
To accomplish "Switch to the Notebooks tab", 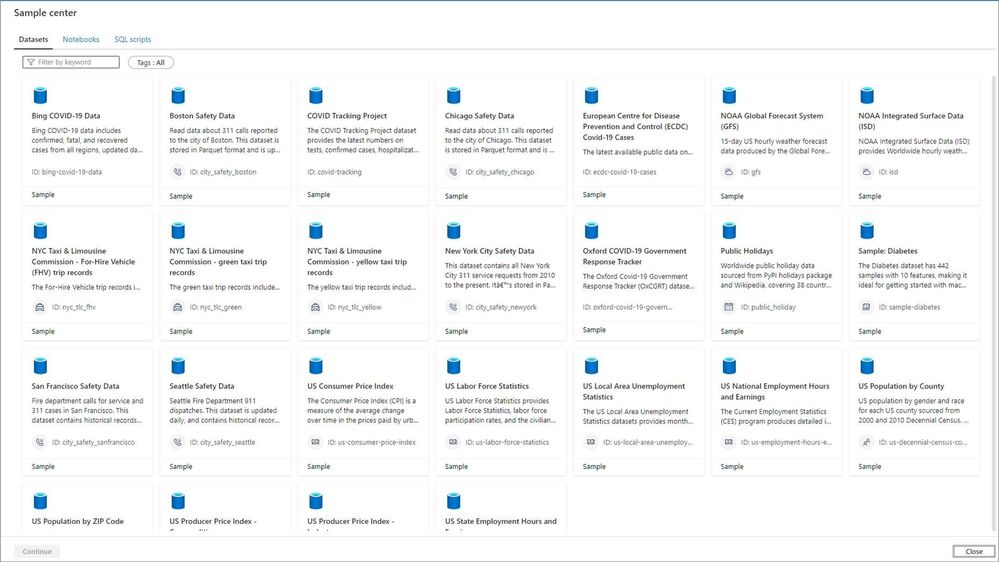I will click(81, 40).
